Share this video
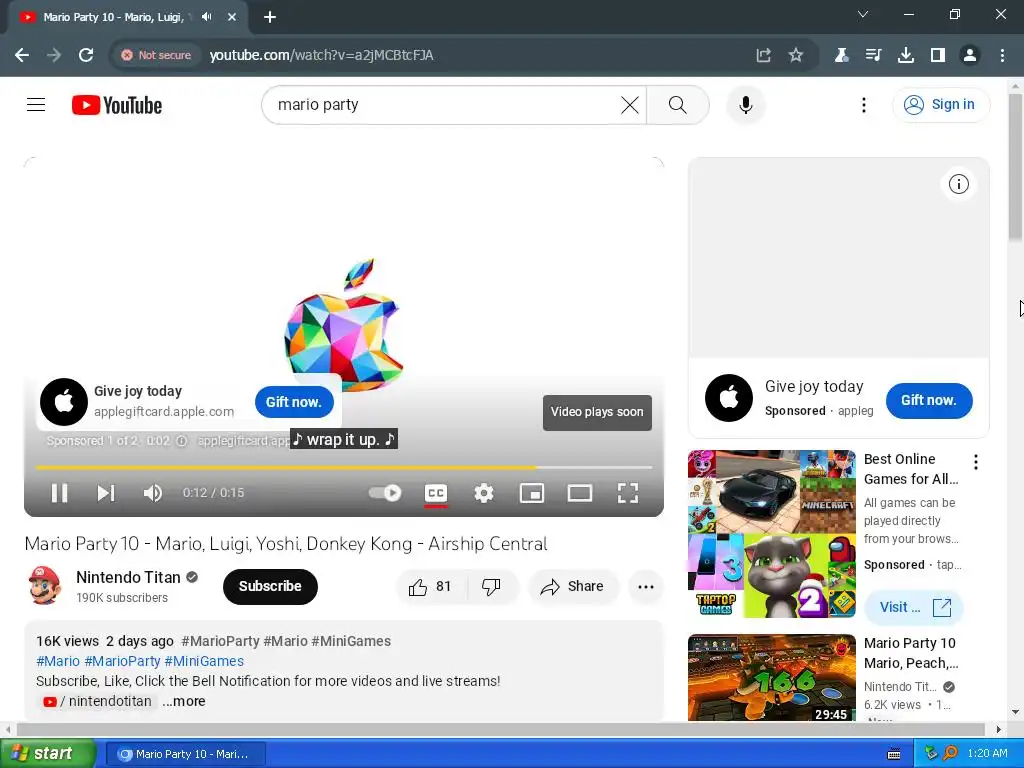The width and height of the screenshot is (1024, 768). (x=573, y=586)
